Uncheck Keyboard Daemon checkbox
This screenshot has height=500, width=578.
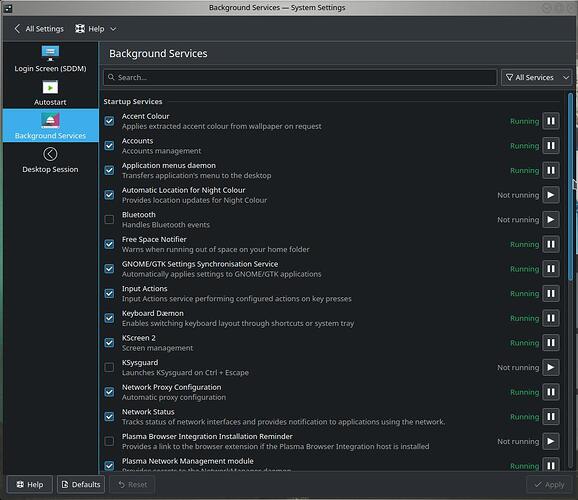pos(109,318)
